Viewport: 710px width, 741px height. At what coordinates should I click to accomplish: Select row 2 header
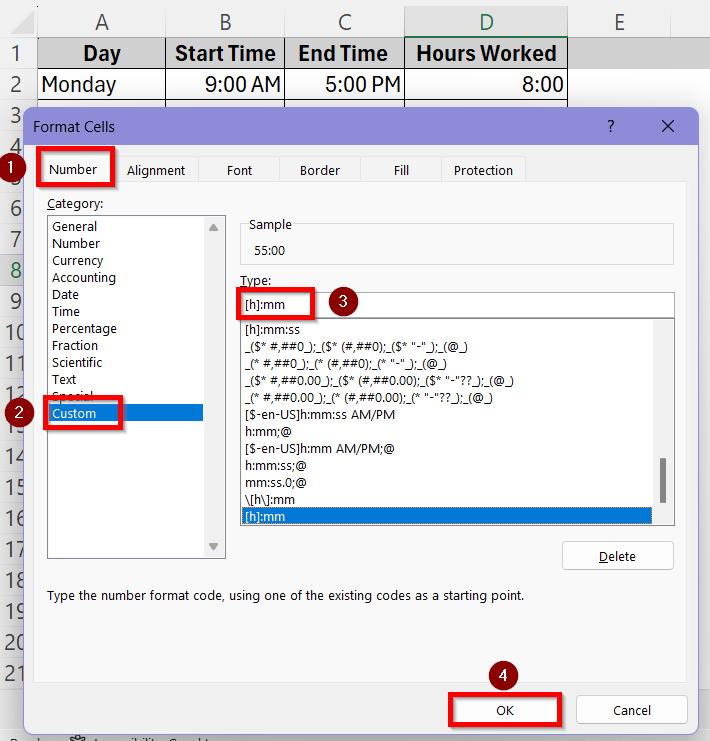click(x=17, y=84)
